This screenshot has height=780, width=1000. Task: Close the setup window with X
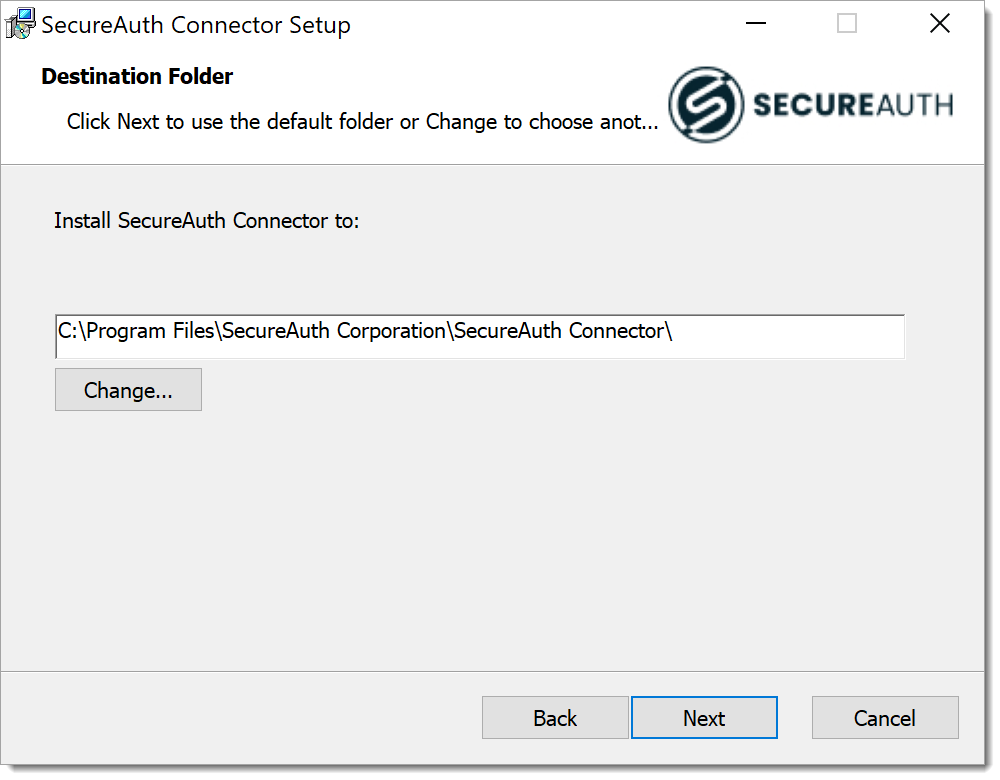[939, 22]
